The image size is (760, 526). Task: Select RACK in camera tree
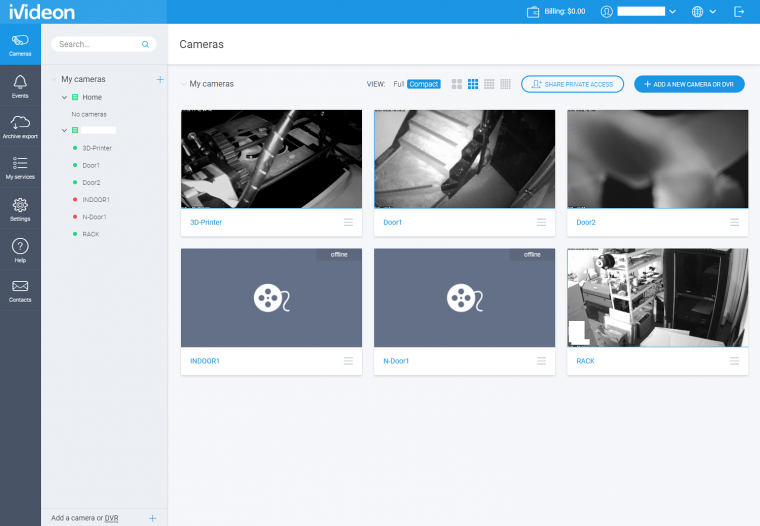(91, 234)
